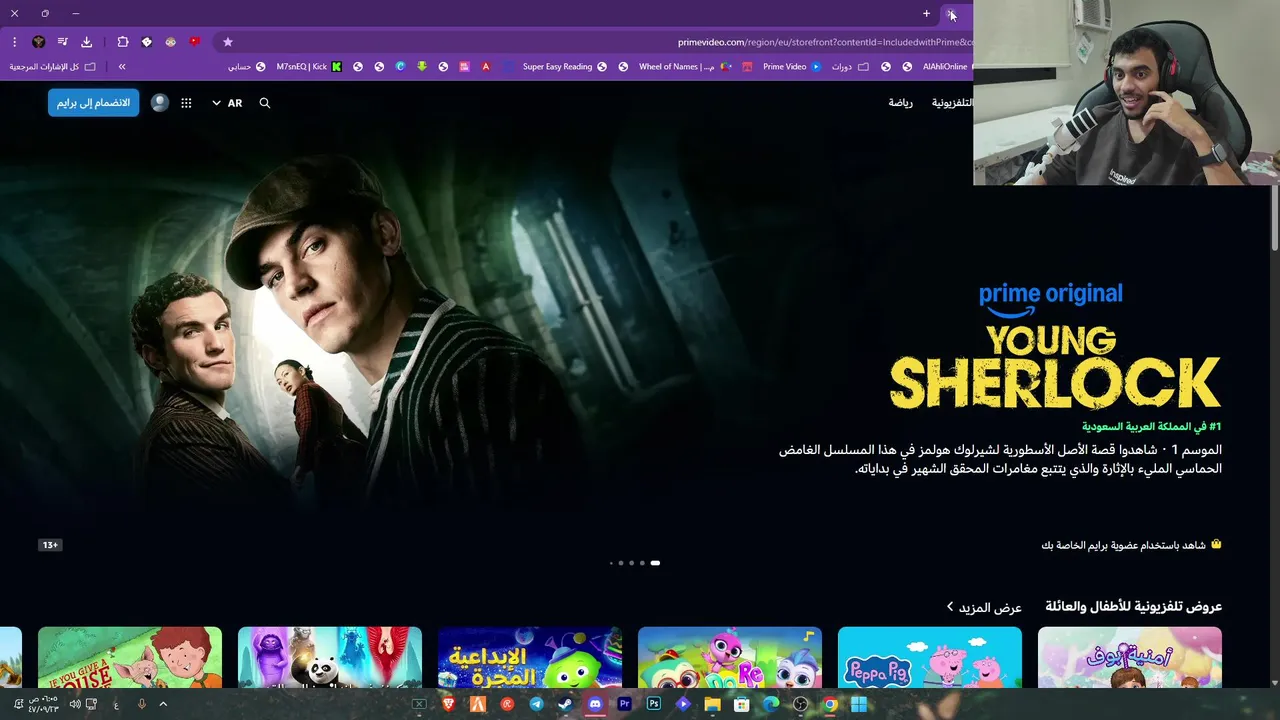Open the أمنية بوف show thumbnail

click(1130, 657)
